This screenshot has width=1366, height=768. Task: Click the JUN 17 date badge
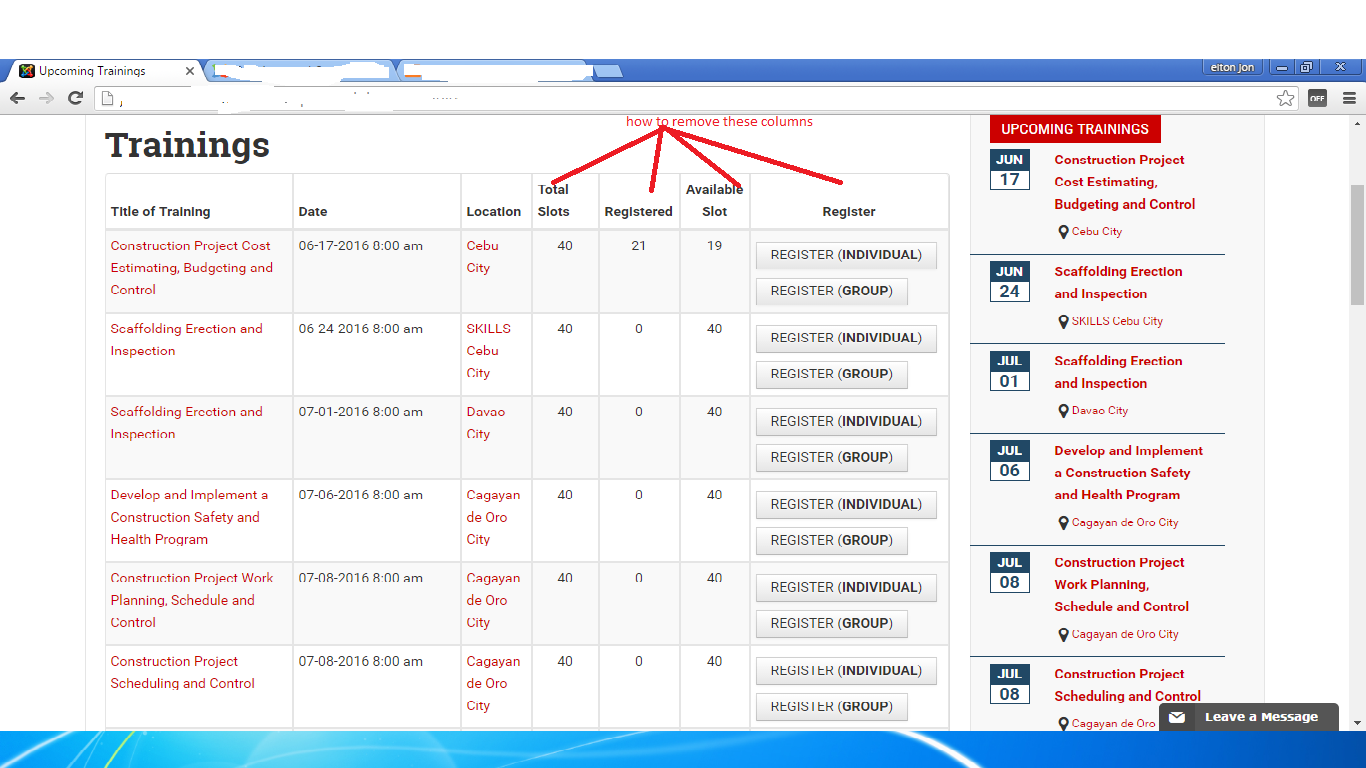click(x=1009, y=170)
